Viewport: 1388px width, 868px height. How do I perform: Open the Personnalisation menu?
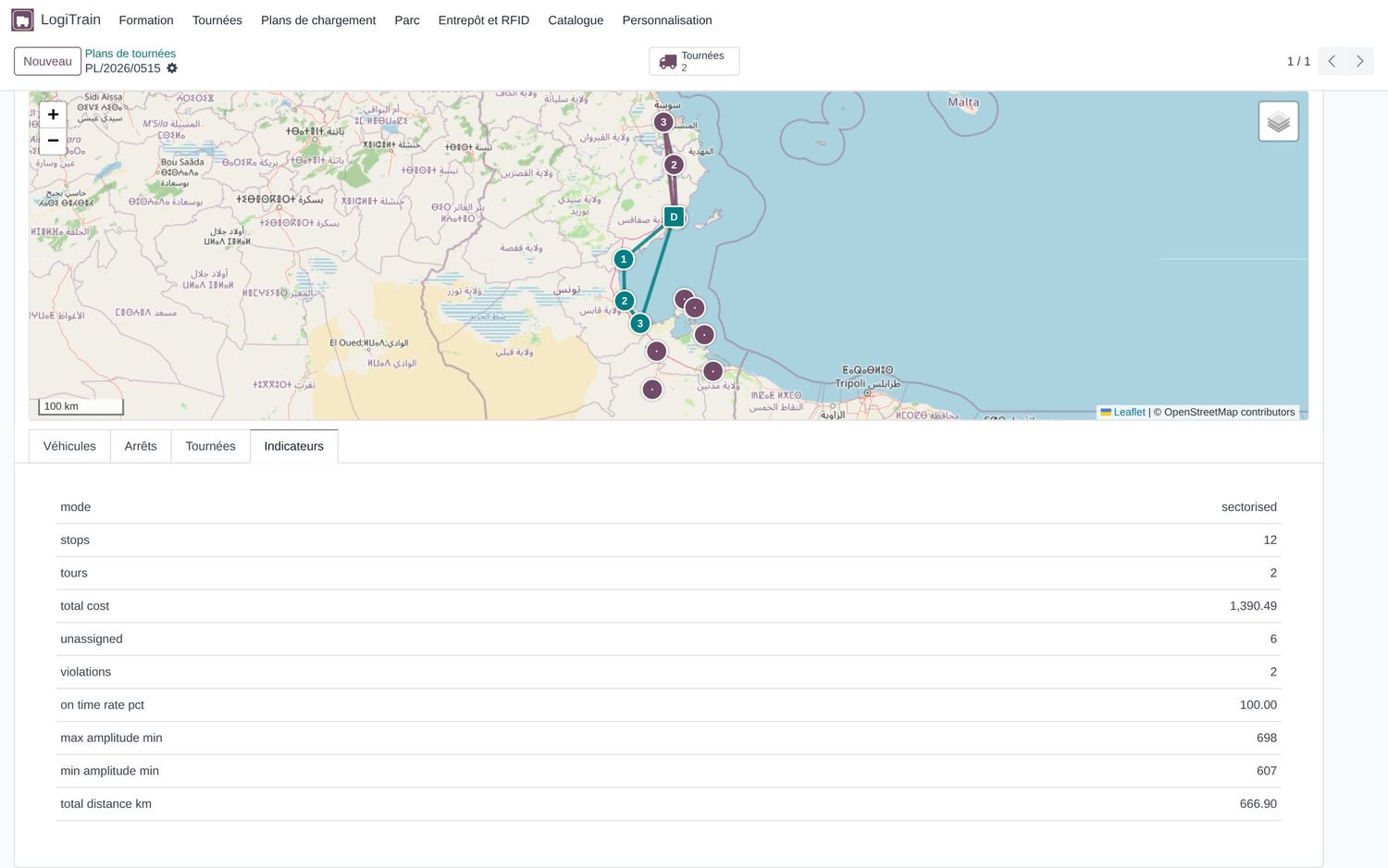[x=667, y=20]
